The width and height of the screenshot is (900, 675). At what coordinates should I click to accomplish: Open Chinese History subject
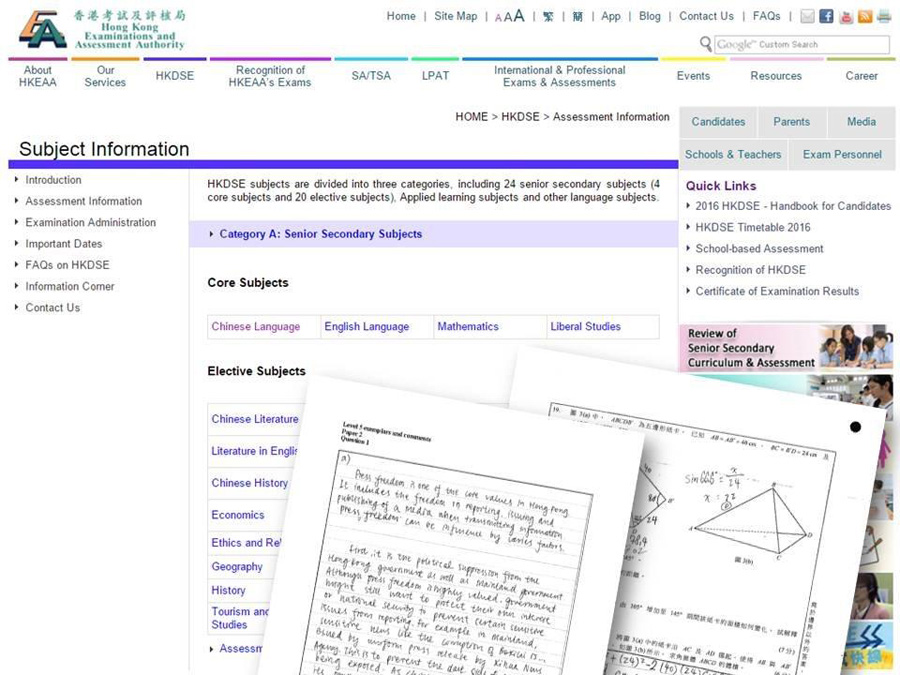(249, 483)
